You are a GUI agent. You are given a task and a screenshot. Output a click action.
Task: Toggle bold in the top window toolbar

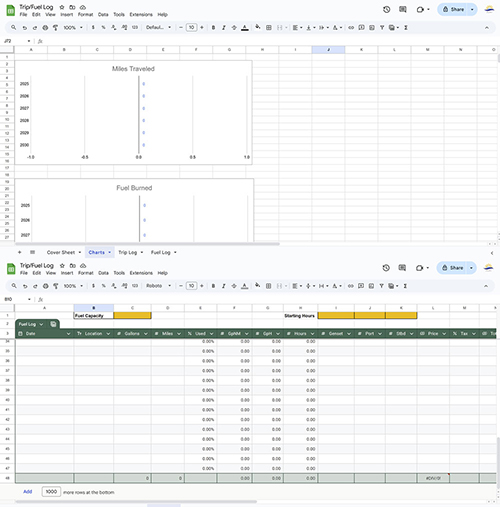click(213, 28)
